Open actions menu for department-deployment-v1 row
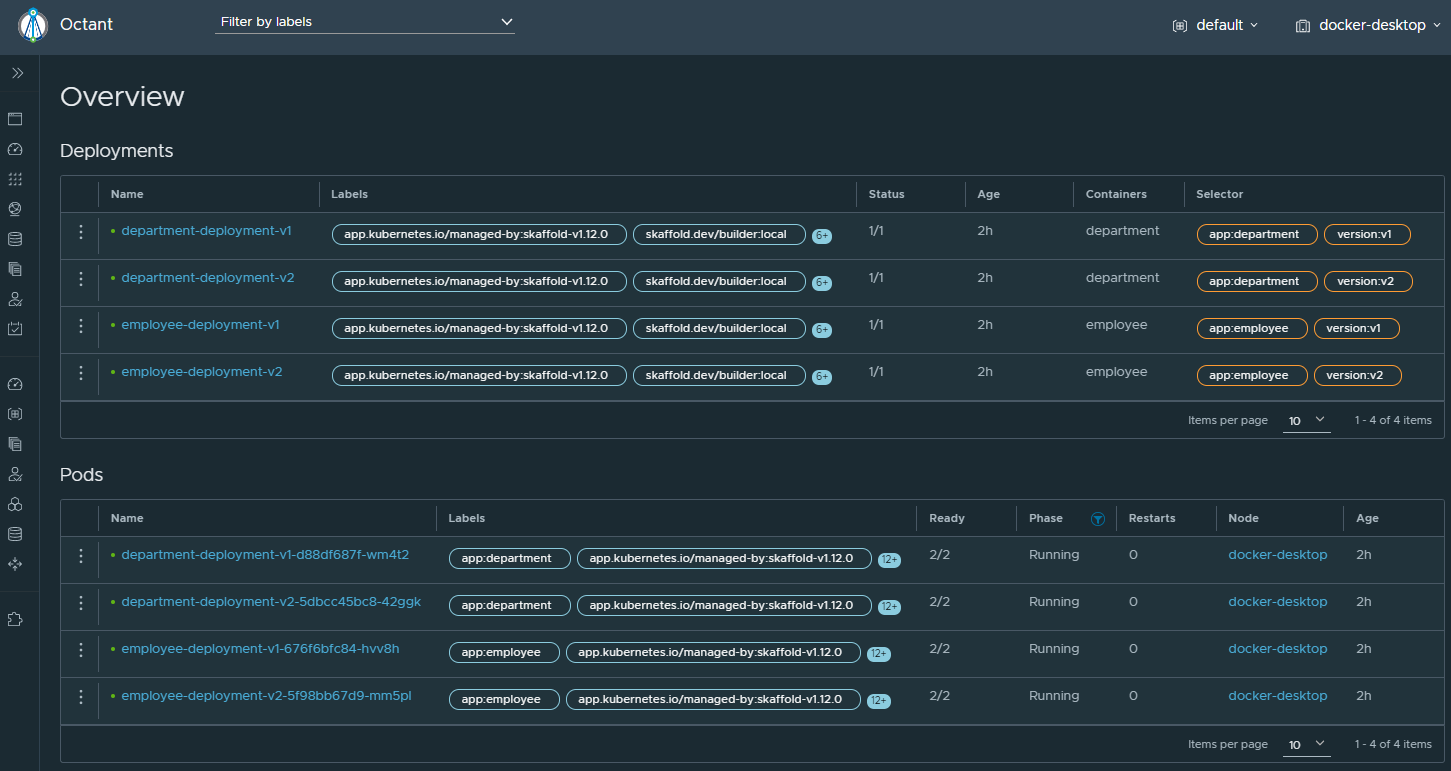The height and width of the screenshot is (771, 1451). 81,232
